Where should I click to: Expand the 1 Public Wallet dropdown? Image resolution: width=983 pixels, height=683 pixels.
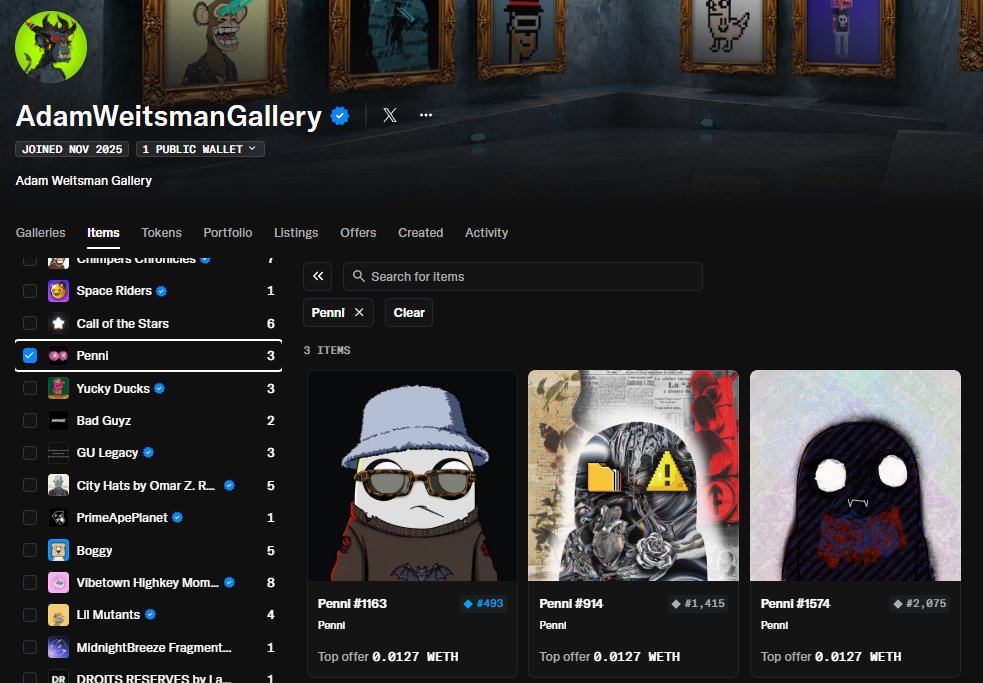pyautogui.click(x=200, y=149)
